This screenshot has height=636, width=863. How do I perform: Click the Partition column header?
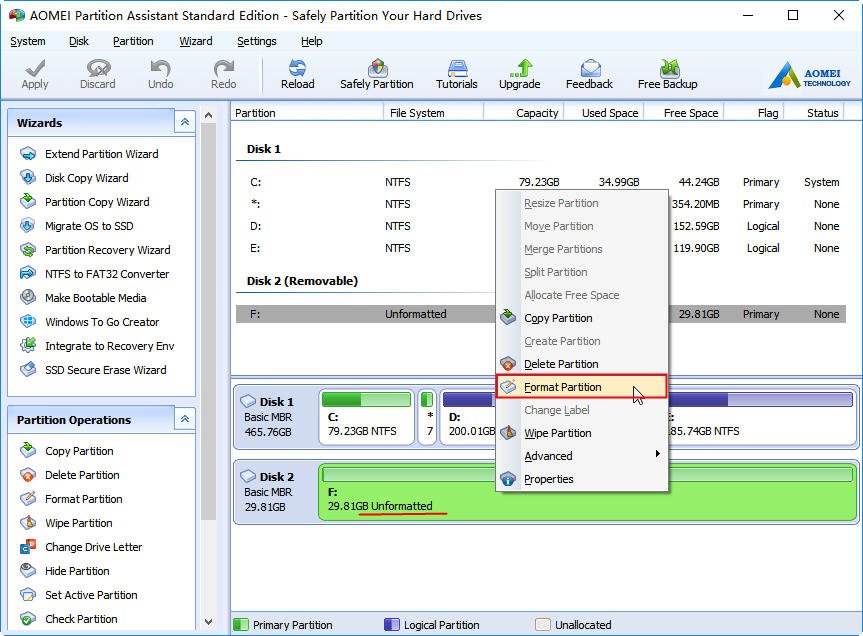(307, 113)
